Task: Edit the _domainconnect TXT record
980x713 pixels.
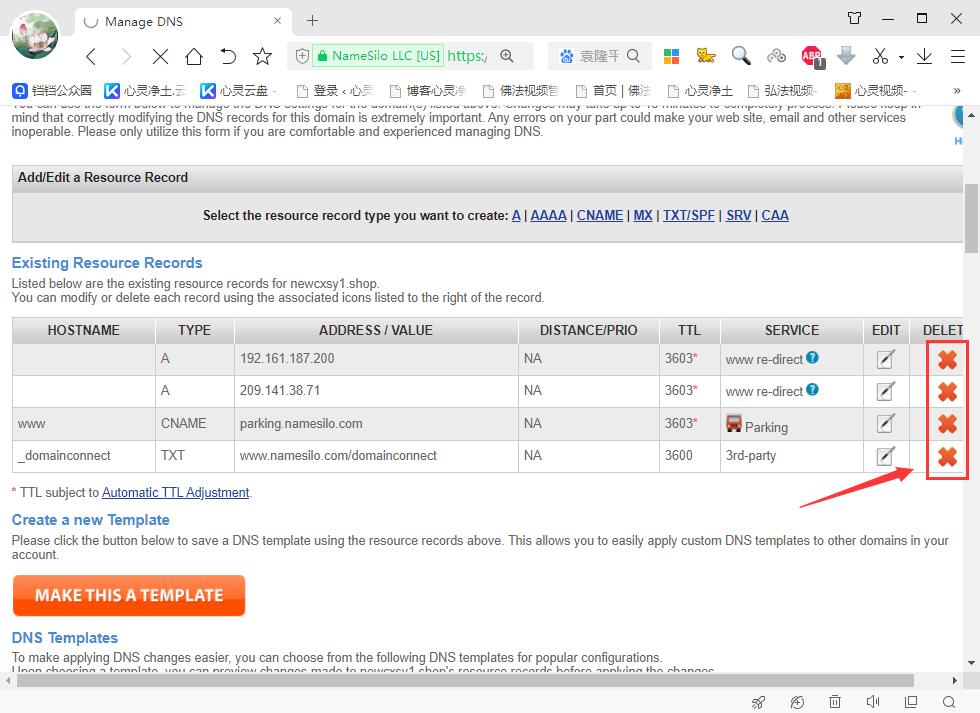Action: 886,456
